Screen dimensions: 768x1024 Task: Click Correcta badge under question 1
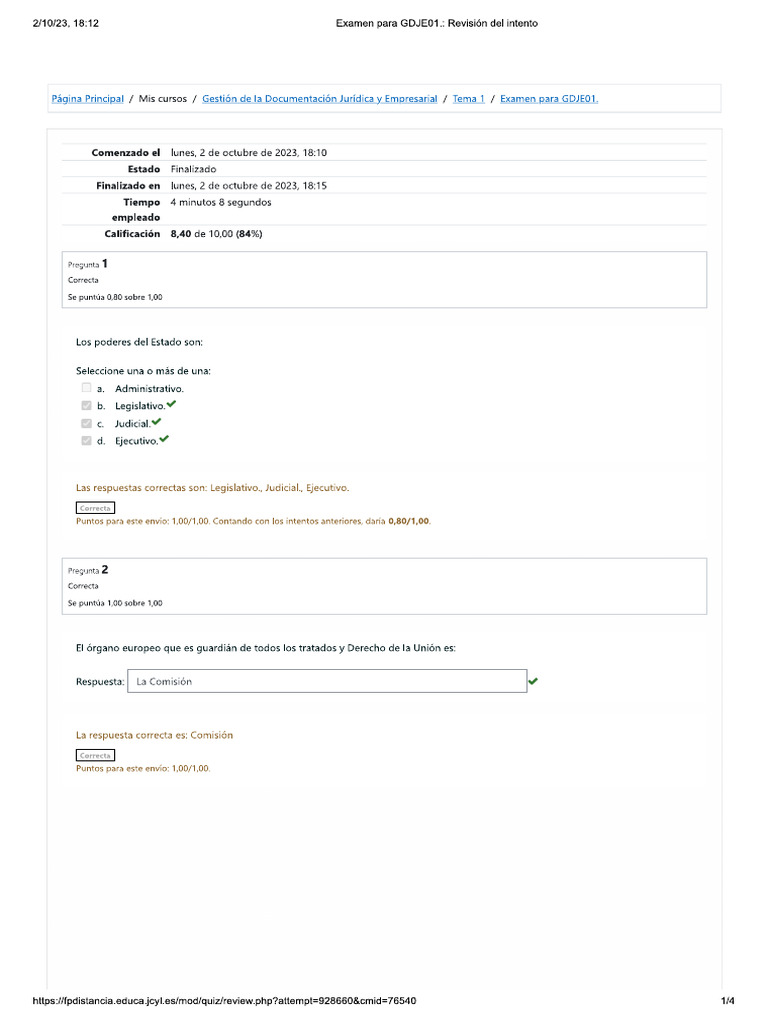[95, 508]
